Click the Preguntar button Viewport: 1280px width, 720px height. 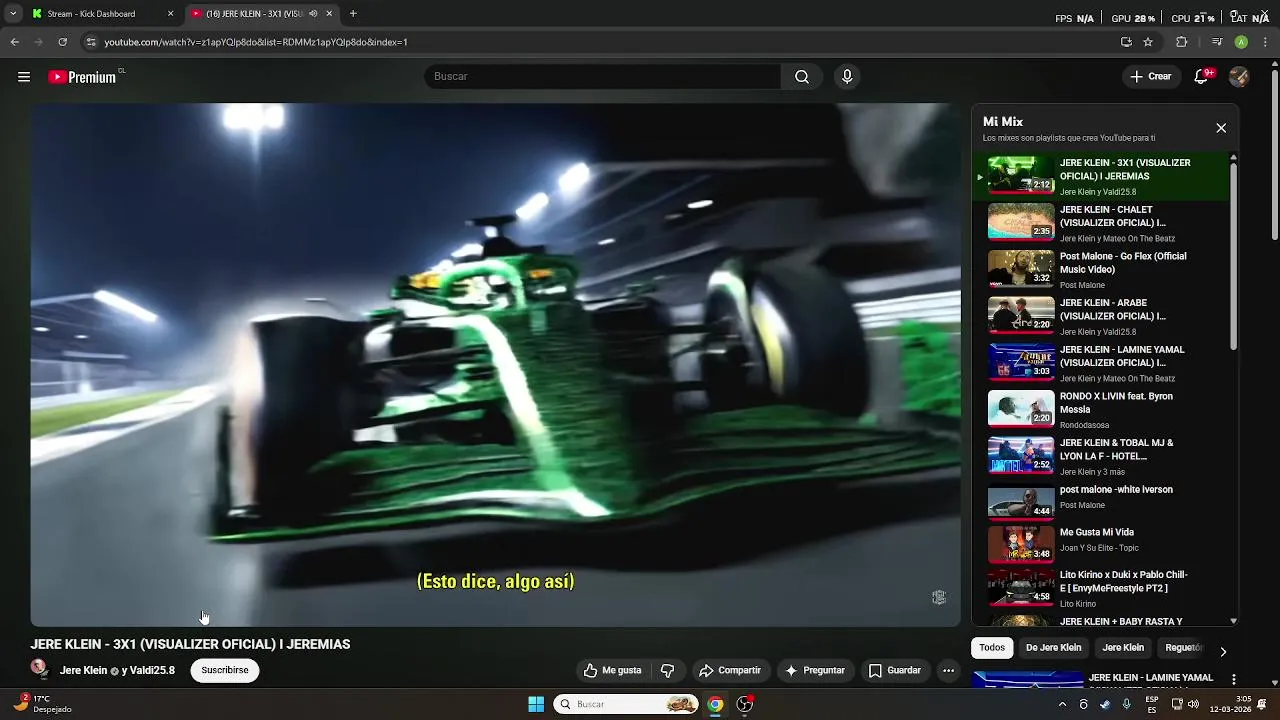click(x=816, y=670)
